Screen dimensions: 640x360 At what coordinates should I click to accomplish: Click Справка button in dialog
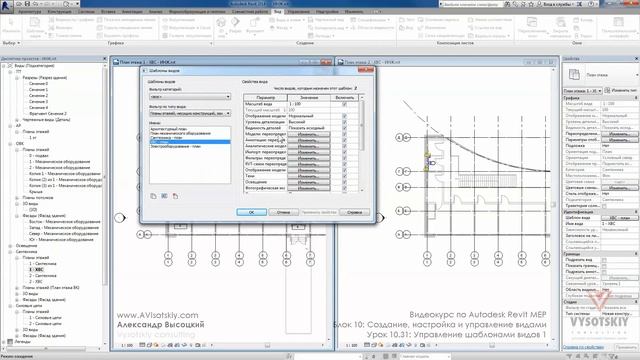click(x=354, y=212)
